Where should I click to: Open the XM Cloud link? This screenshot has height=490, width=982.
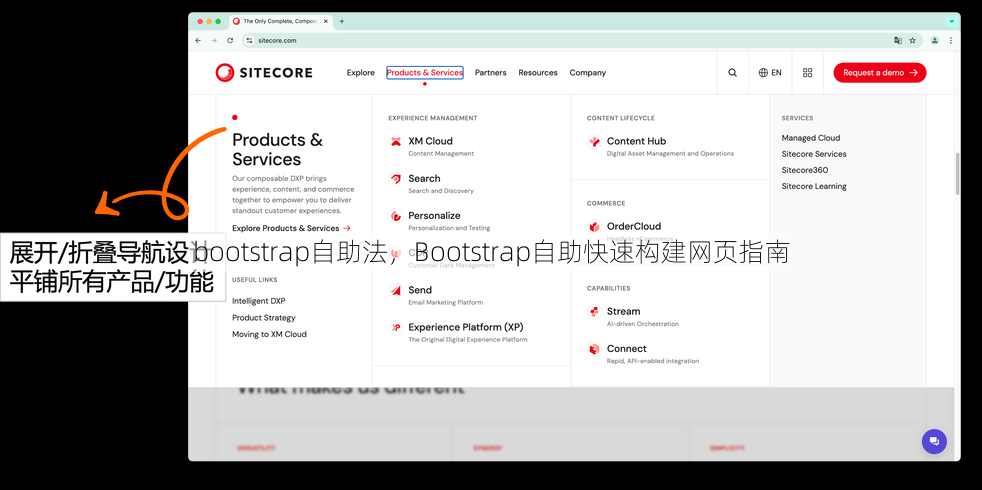click(x=430, y=141)
